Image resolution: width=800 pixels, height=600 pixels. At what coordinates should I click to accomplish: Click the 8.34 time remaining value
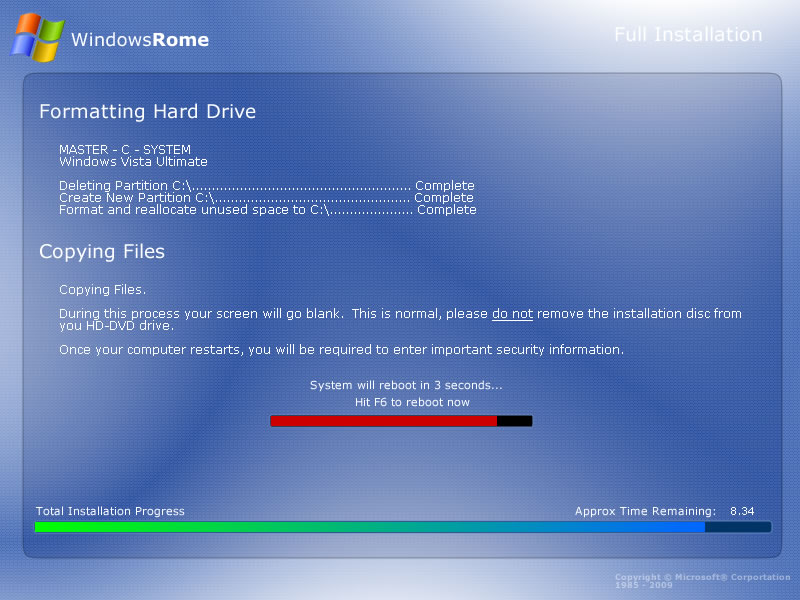[x=742, y=511]
